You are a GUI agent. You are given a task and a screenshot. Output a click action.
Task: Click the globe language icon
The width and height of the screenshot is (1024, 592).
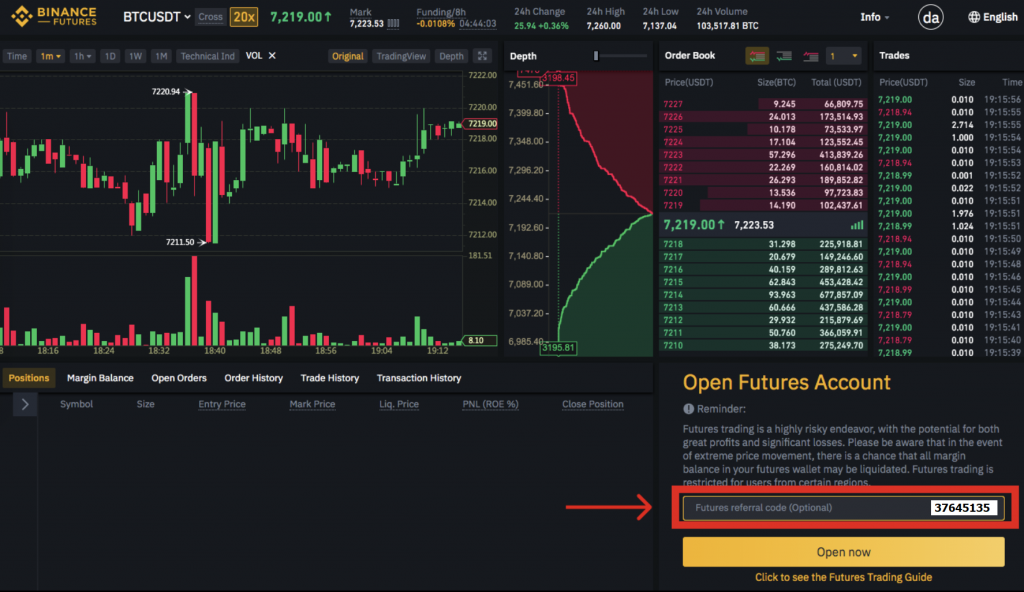[974, 17]
